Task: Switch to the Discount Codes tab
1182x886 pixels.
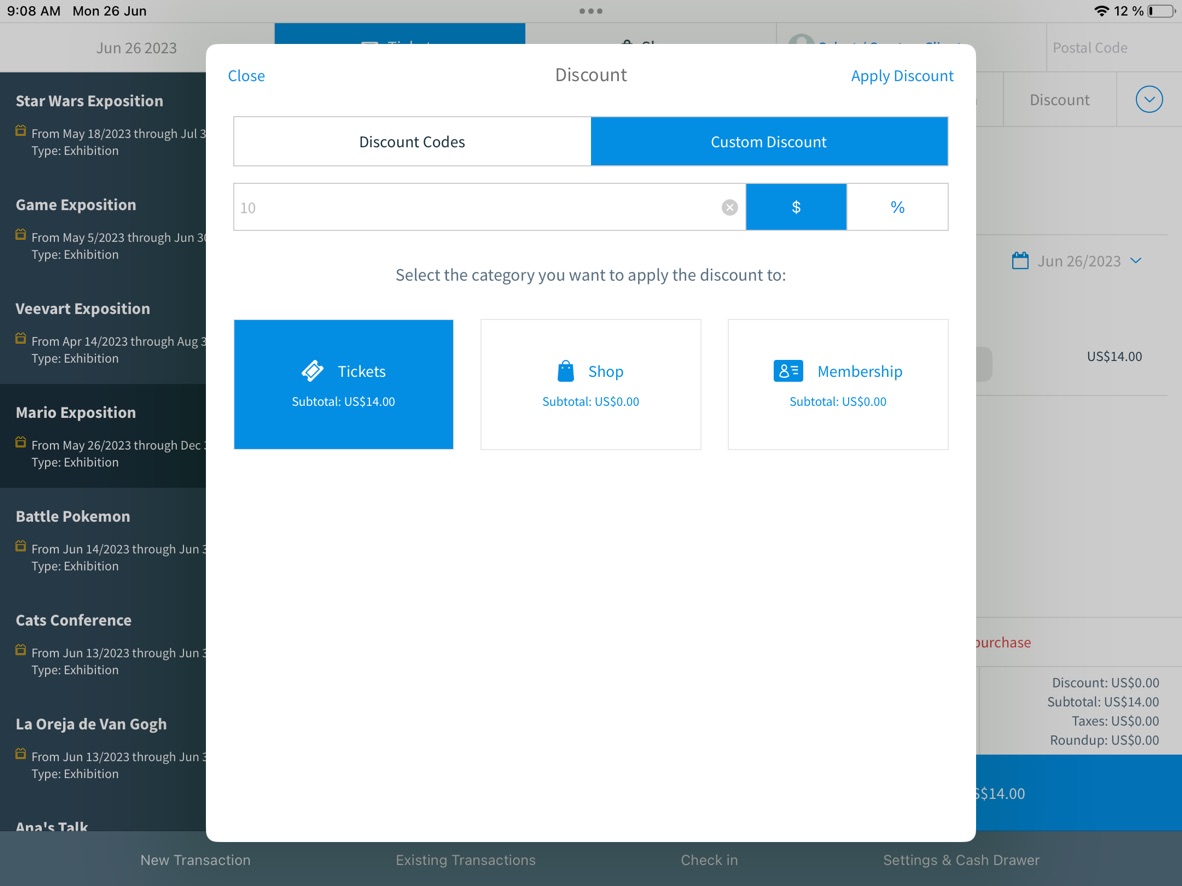Action: (411, 141)
